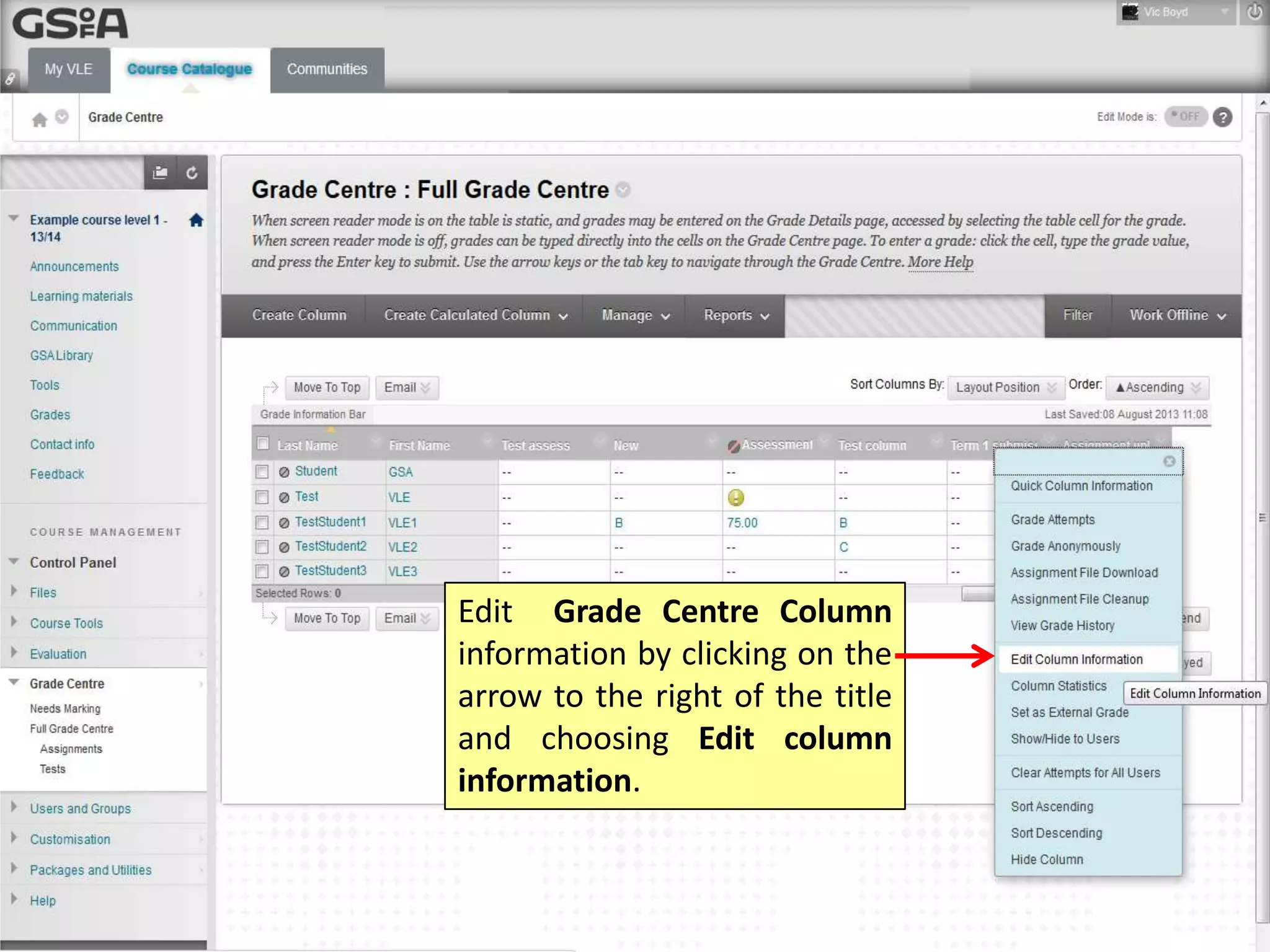1270x952 pixels.
Task: Select Hide Column menu item
Action: tap(1047, 860)
